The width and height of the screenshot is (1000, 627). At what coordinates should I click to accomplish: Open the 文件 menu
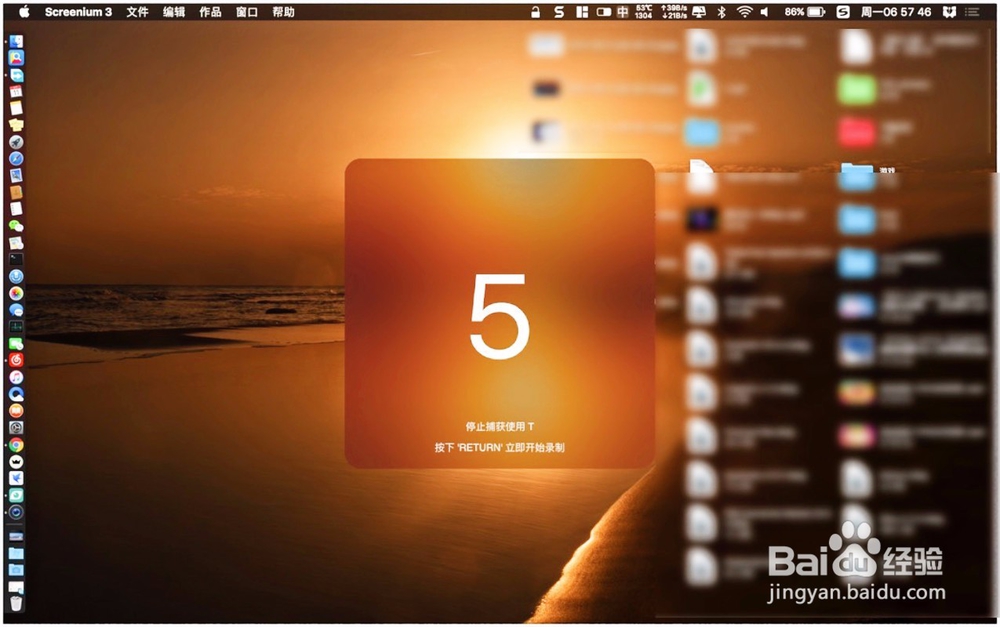[137, 11]
